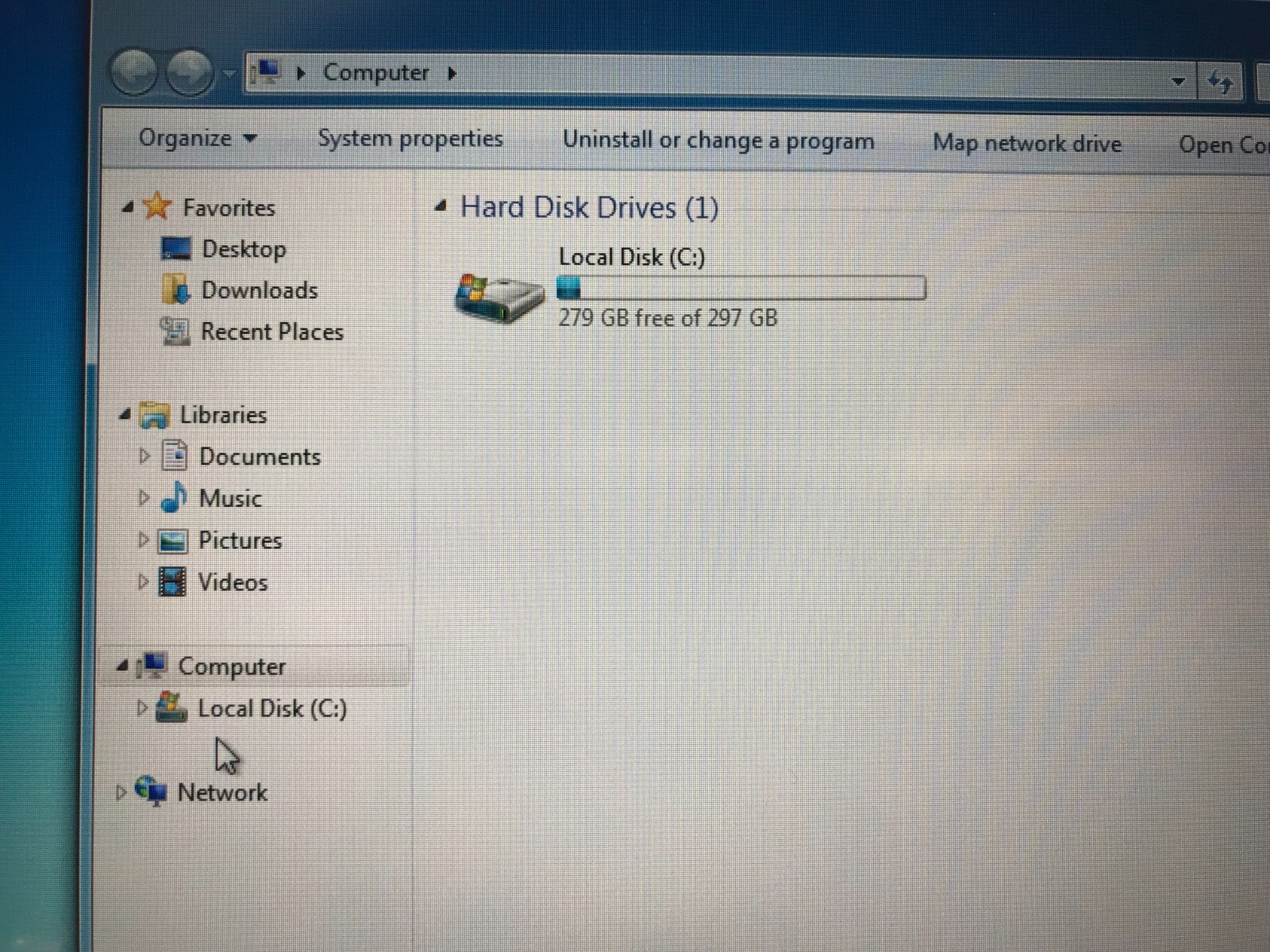
Task: Select Libraries in navigation pane
Action: 223,415
